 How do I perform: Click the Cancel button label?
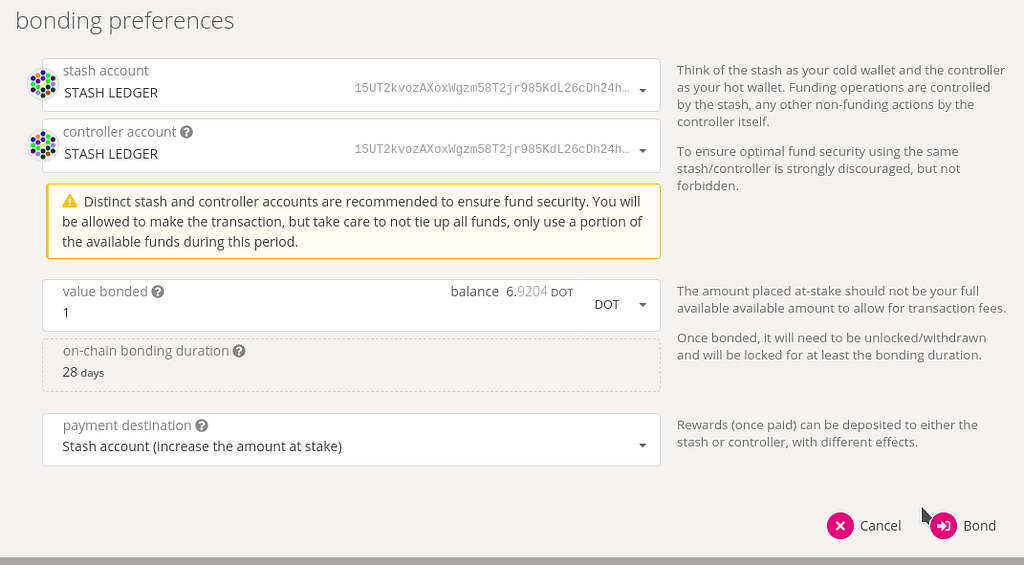click(880, 526)
